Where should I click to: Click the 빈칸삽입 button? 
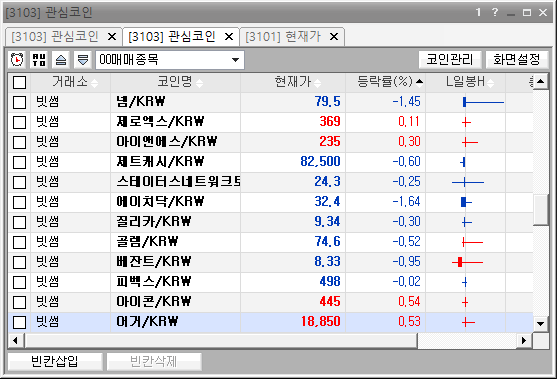[55, 362]
